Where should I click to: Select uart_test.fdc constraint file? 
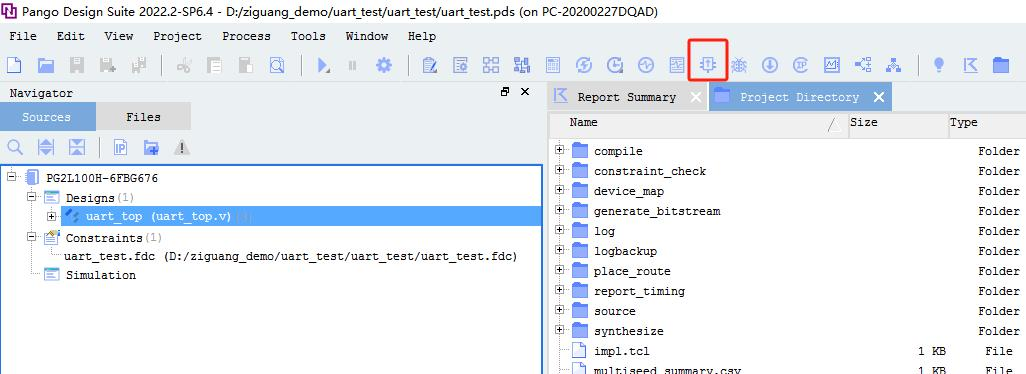(x=291, y=256)
